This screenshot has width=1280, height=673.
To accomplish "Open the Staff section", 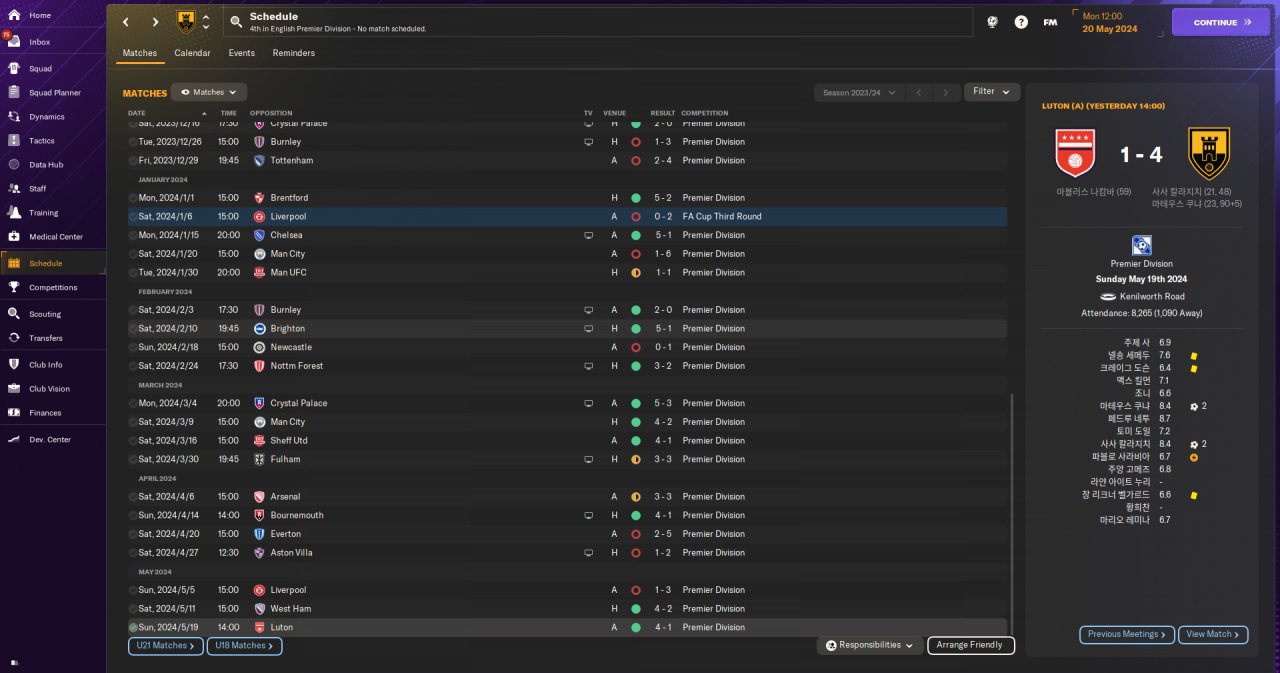I will [38, 189].
